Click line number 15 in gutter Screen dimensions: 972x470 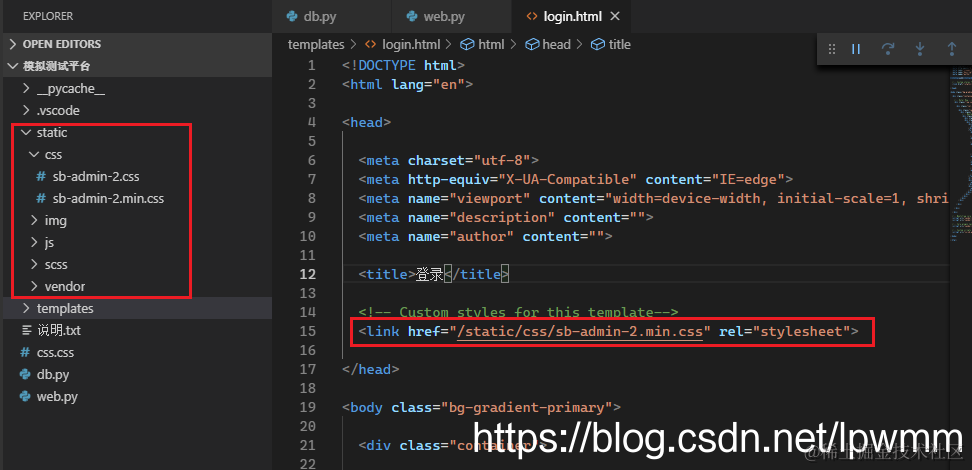(x=307, y=332)
